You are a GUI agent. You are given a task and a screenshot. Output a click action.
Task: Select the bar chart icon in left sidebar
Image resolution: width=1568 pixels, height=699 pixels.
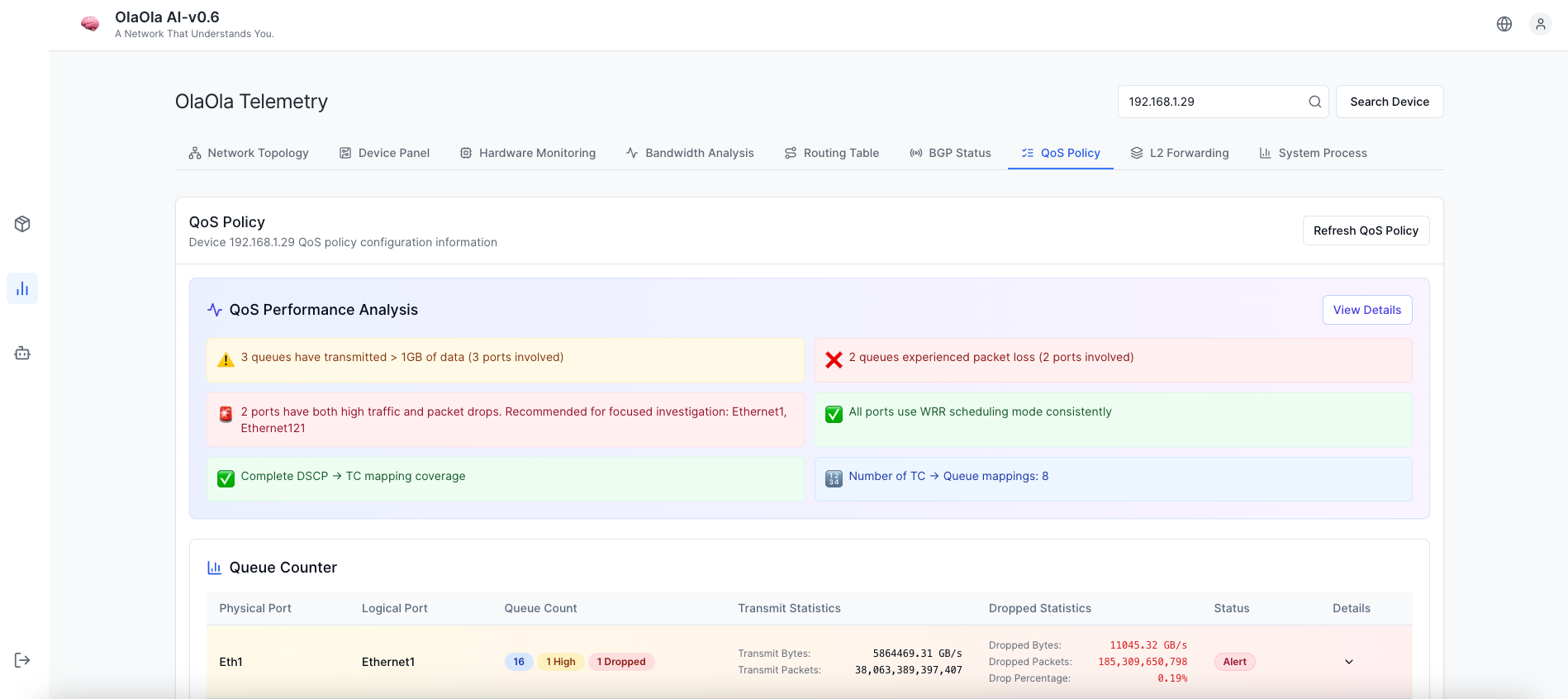pyautogui.click(x=22, y=288)
